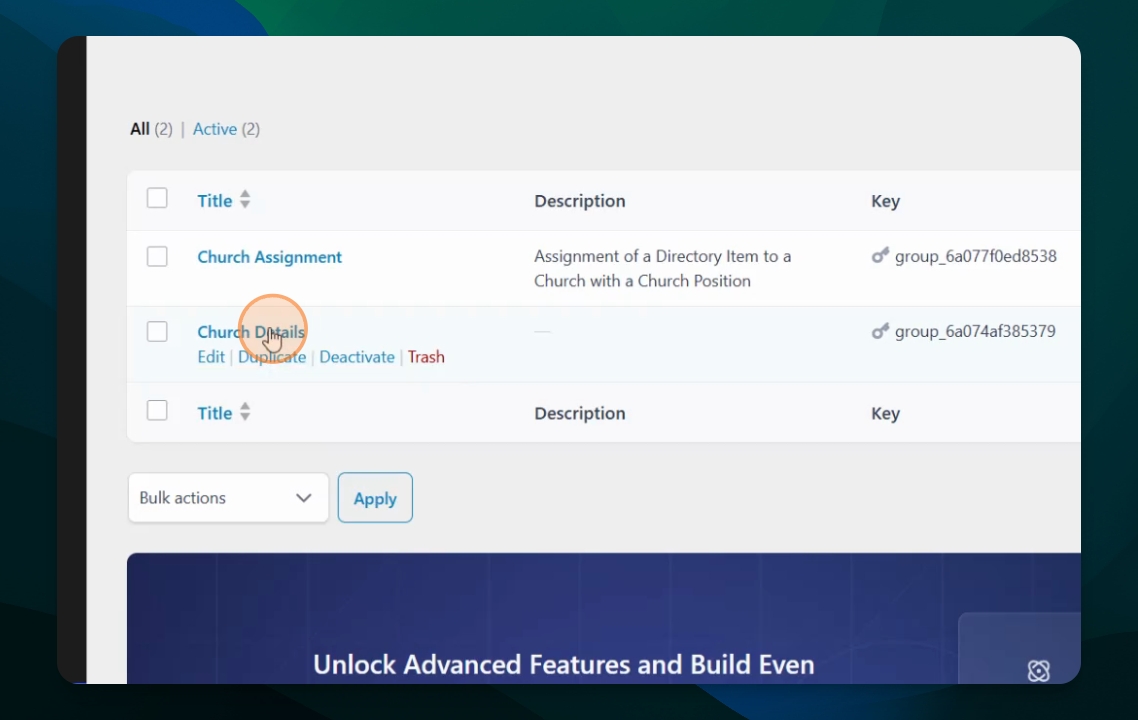Edit the Church Details group
The height and width of the screenshot is (720, 1138).
pos(211,357)
